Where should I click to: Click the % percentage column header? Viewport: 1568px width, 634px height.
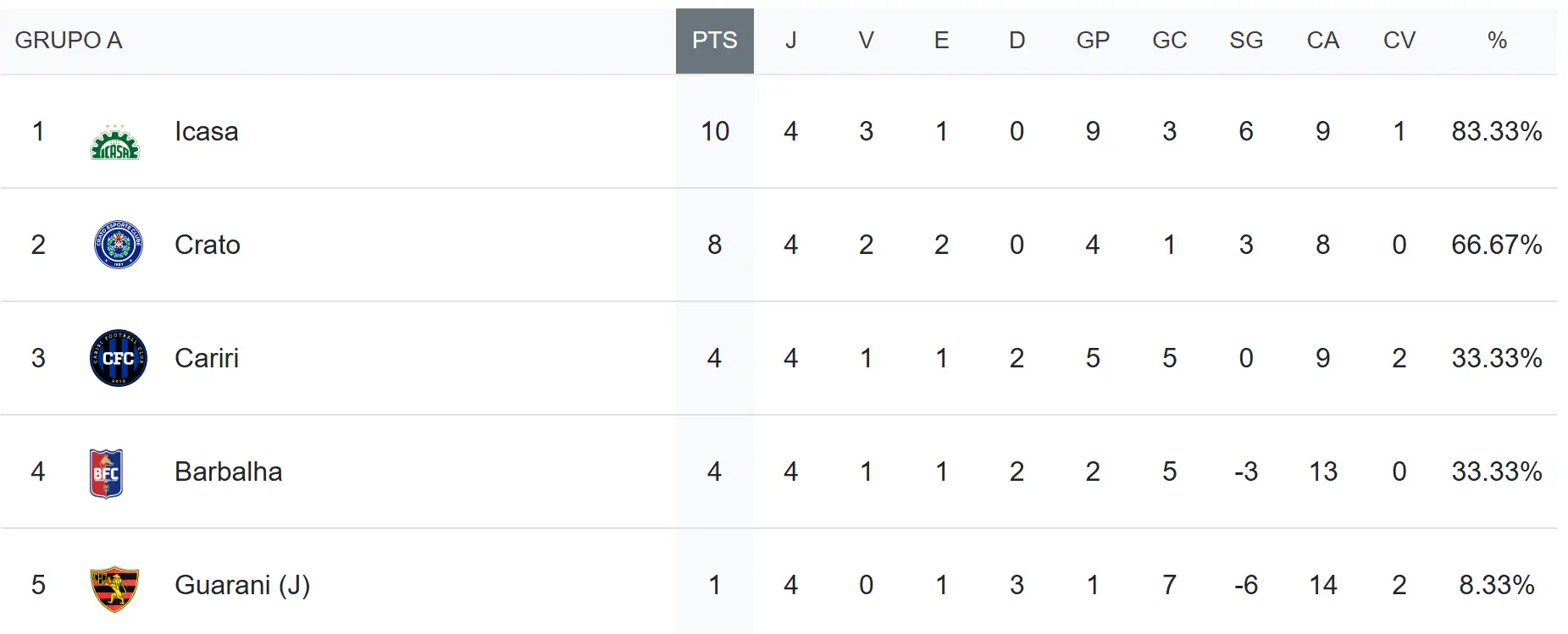tap(1497, 41)
